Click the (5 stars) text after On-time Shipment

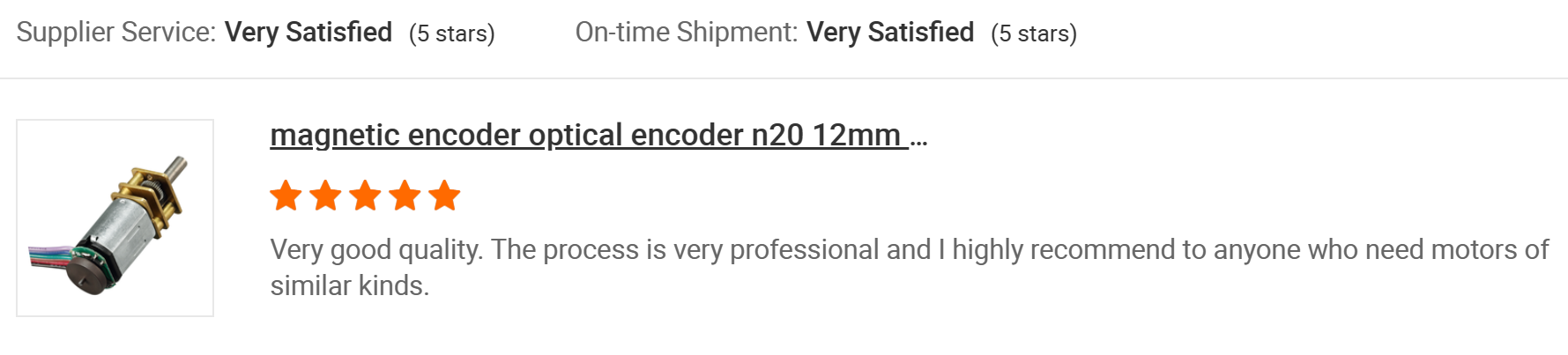pos(1034,33)
